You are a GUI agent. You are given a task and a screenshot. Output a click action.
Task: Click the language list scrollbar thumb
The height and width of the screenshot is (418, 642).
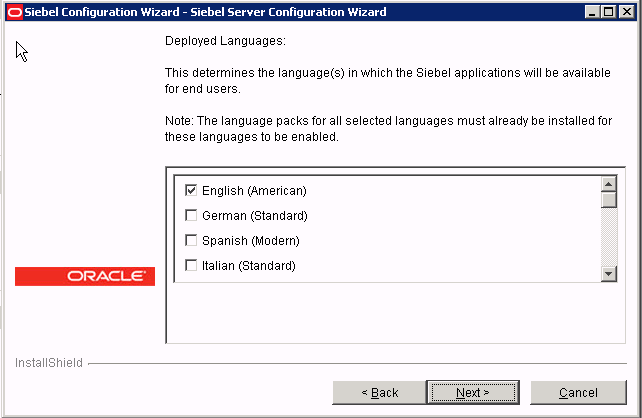coord(608,200)
